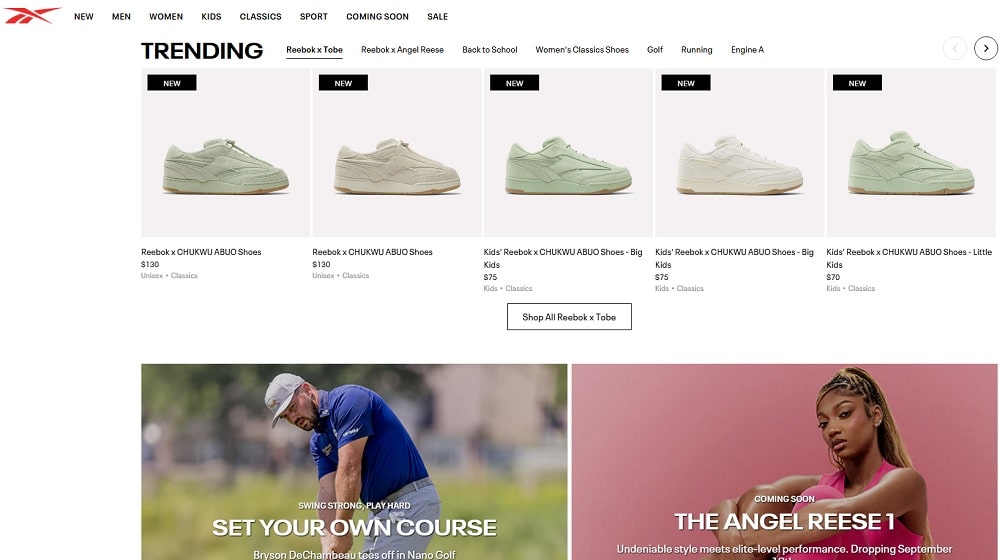Switch to the Golf trending tab
1000x560 pixels.
click(x=655, y=50)
